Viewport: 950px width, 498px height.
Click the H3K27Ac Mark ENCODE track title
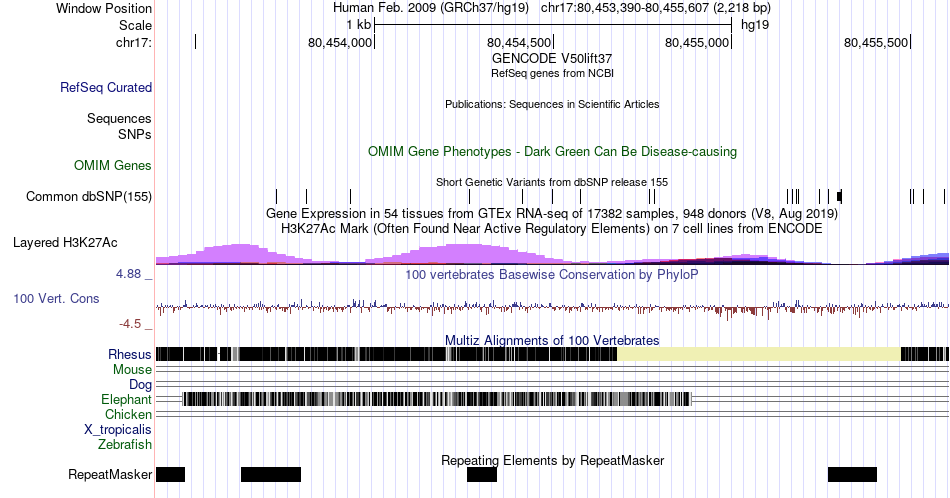(552, 229)
